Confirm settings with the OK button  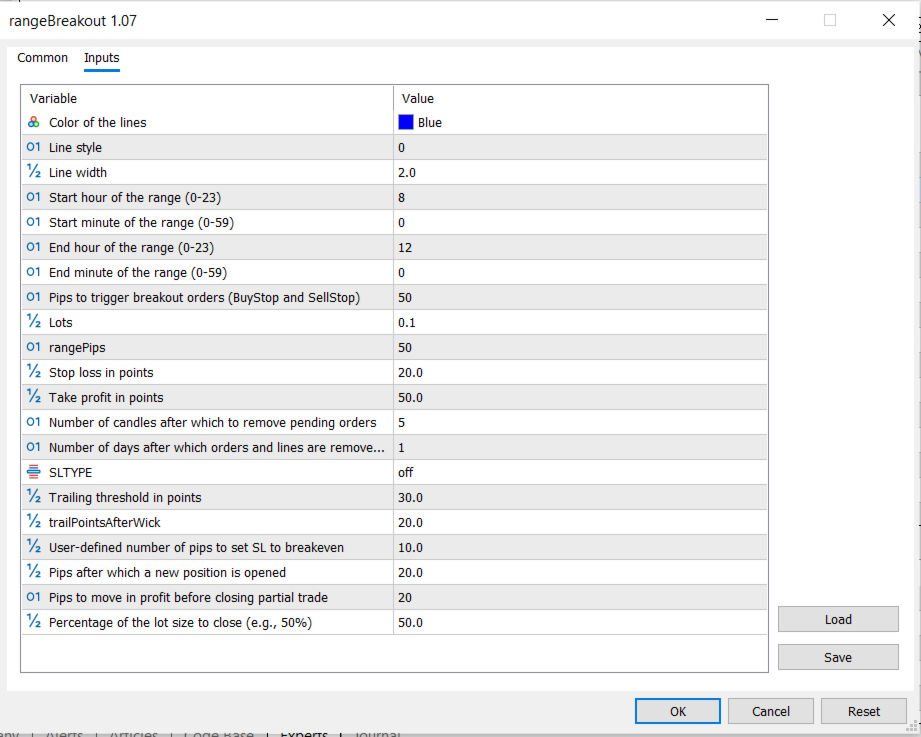click(x=678, y=711)
